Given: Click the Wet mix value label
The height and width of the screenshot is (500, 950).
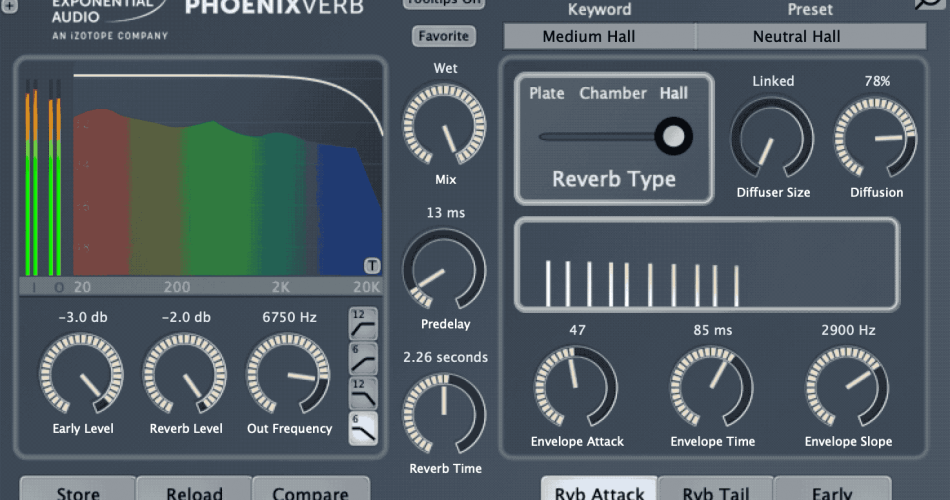Looking at the screenshot, I should (445, 68).
